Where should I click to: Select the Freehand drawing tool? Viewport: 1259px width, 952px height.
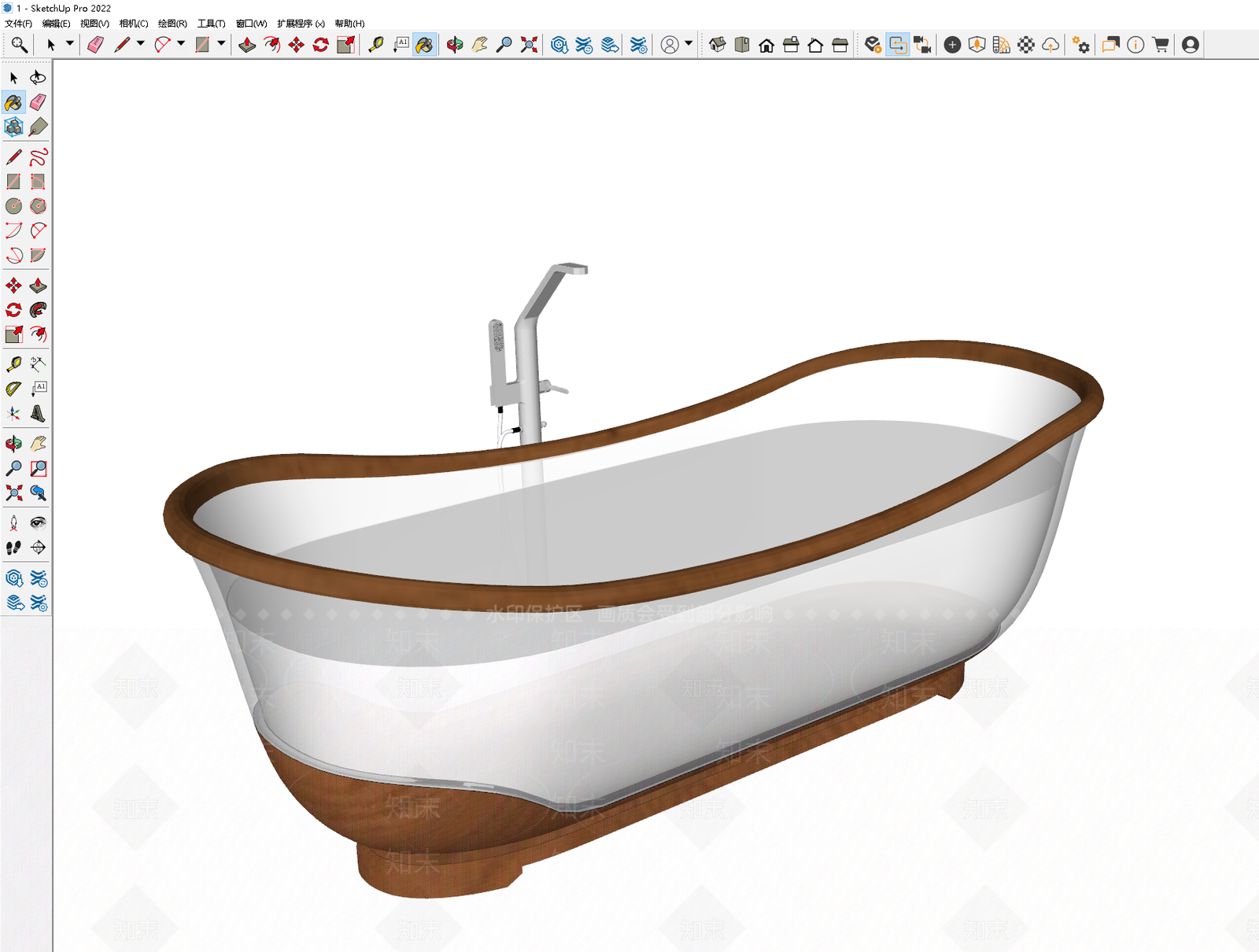click(x=38, y=157)
